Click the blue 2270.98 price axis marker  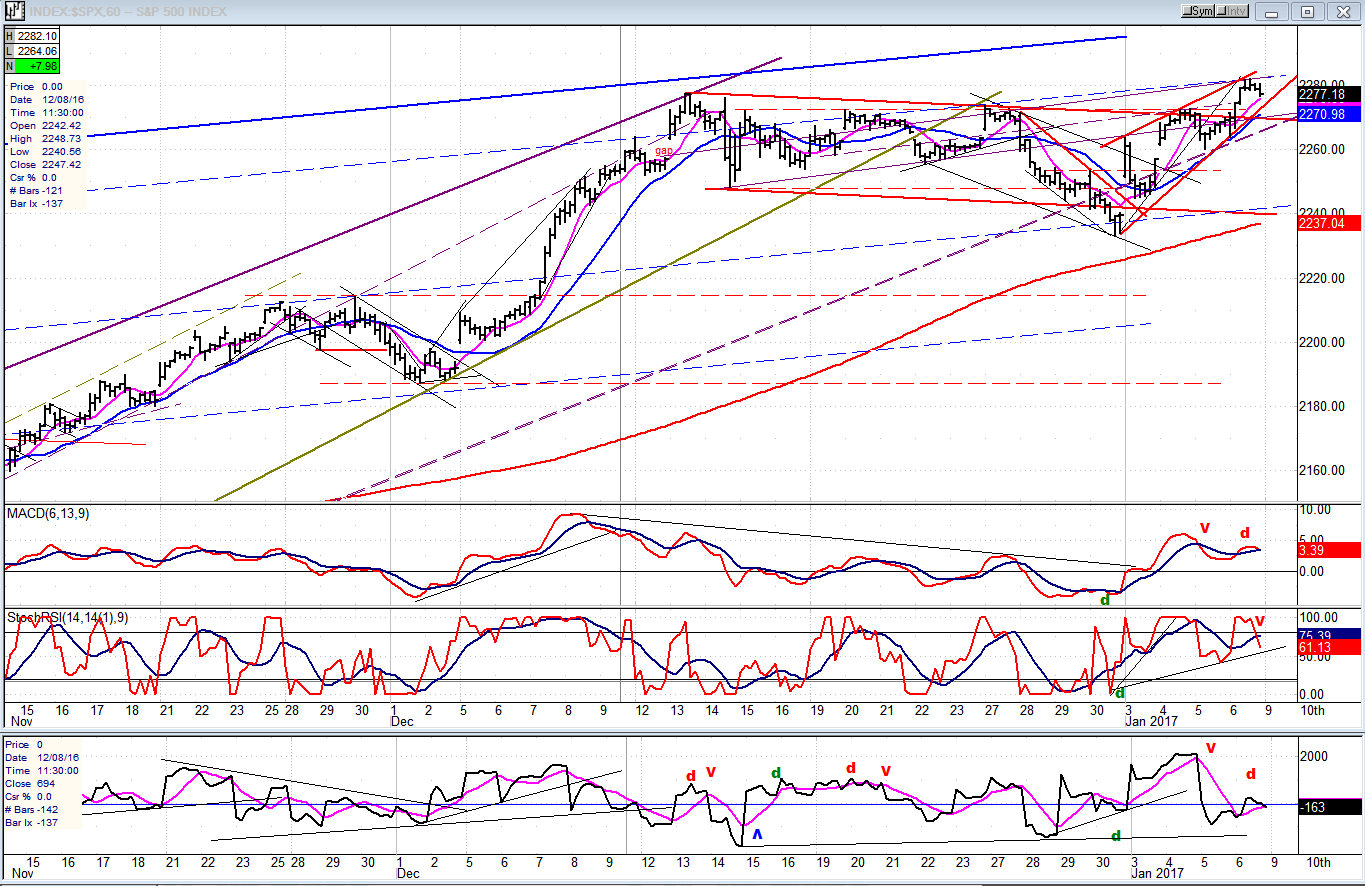[1327, 115]
